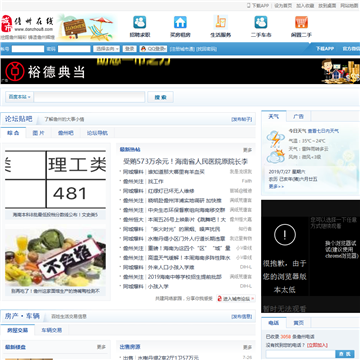Click the 立即加入 link in the phone panel
The height and width of the screenshot is (360, 360).
[x=317, y=345]
